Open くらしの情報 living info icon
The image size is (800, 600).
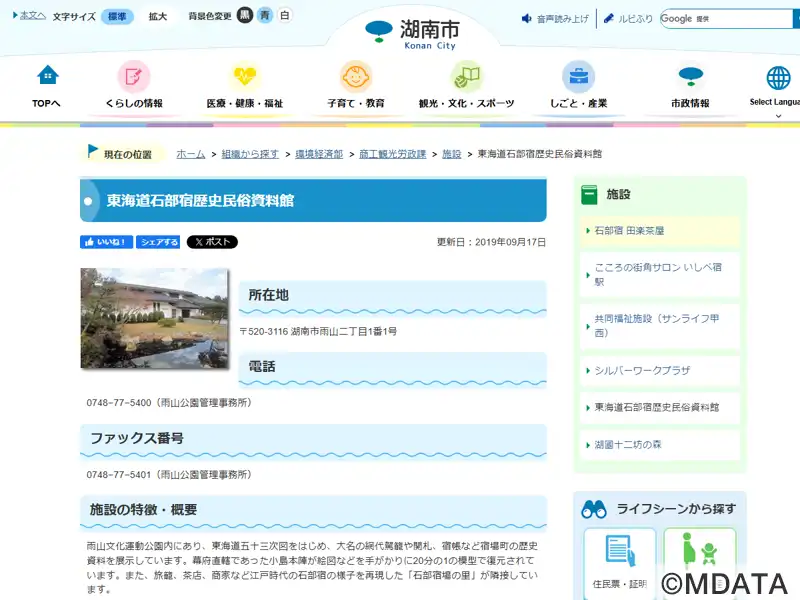[134, 76]
